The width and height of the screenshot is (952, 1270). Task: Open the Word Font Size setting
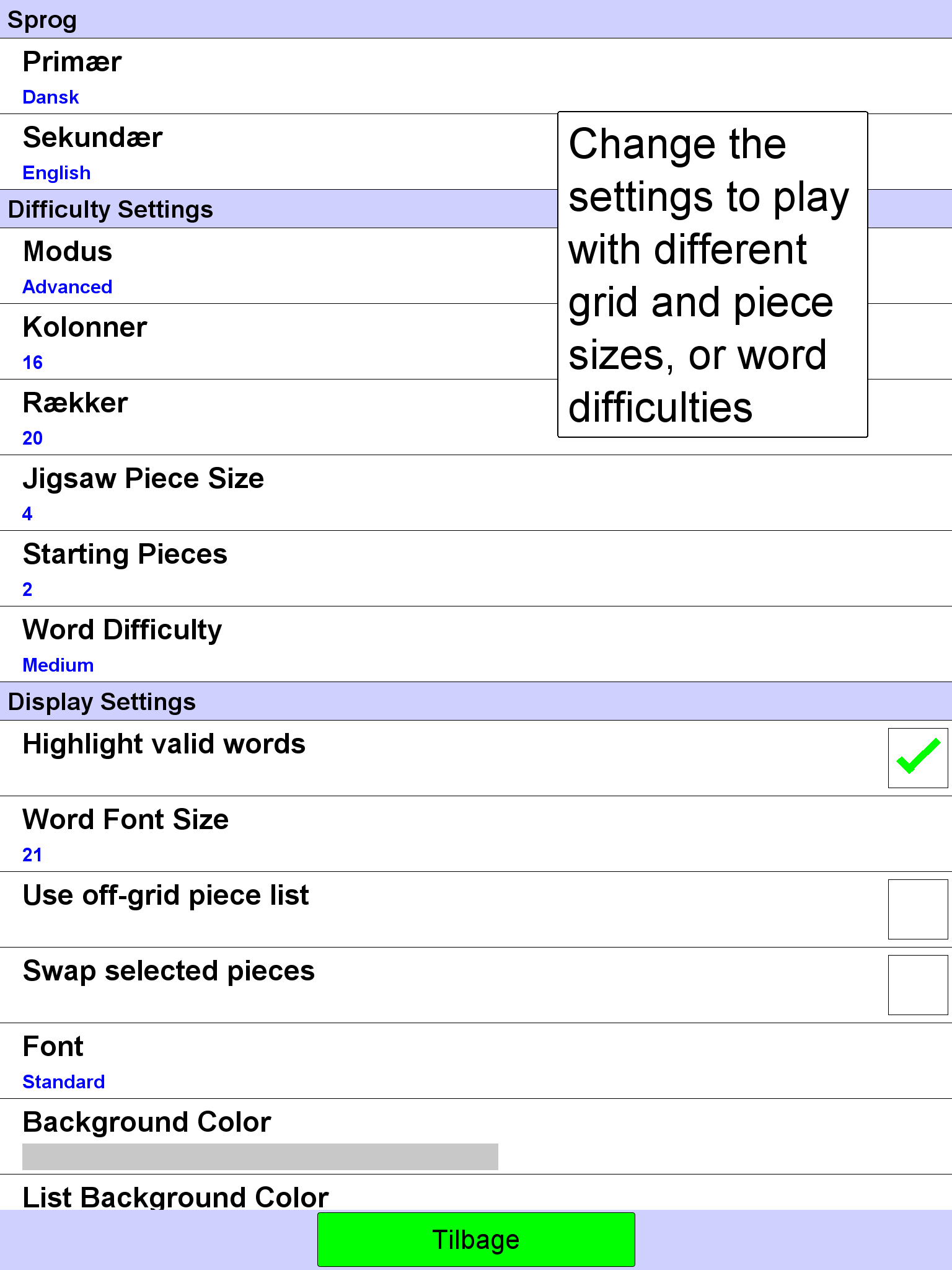(476, 834)
